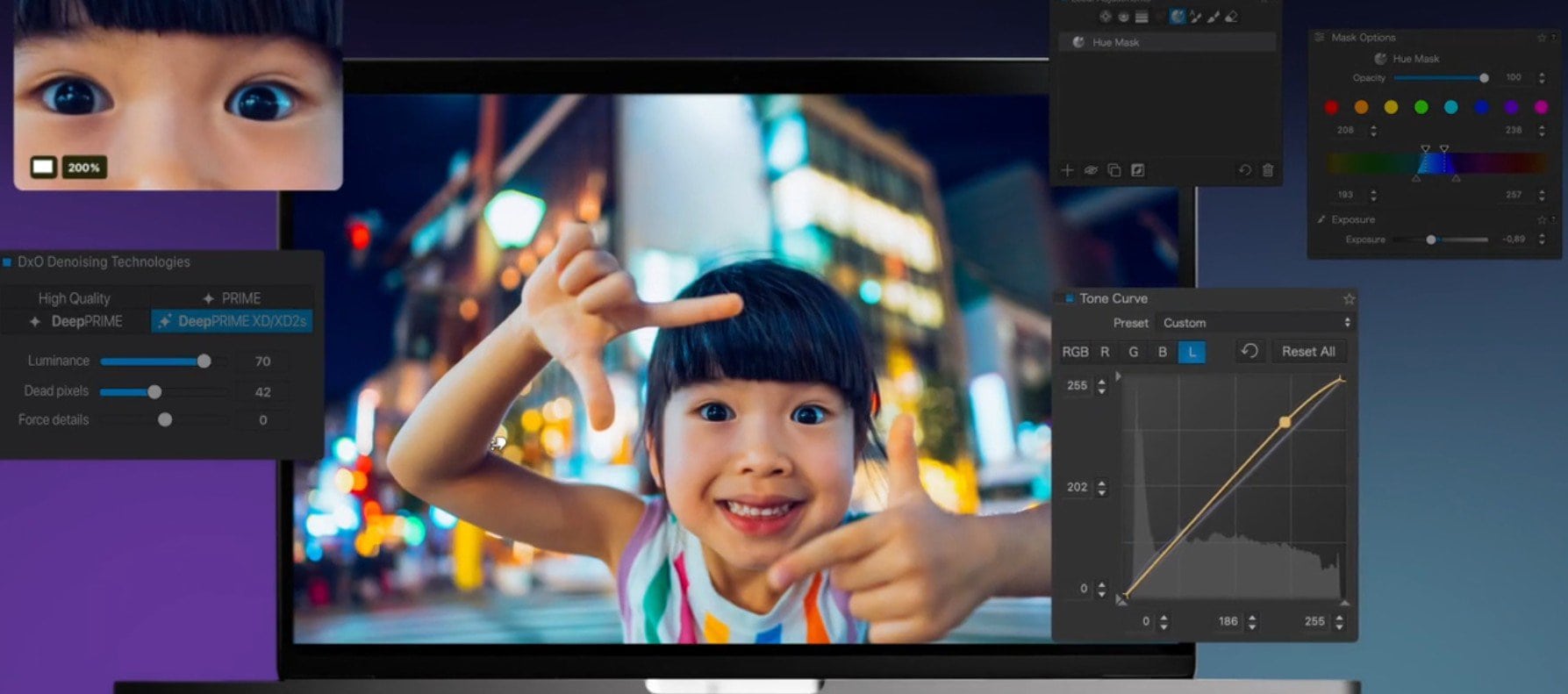The image size is (1568, 694).
Task: Step the hue value 257 stepper
Action: pos(1542,195)
